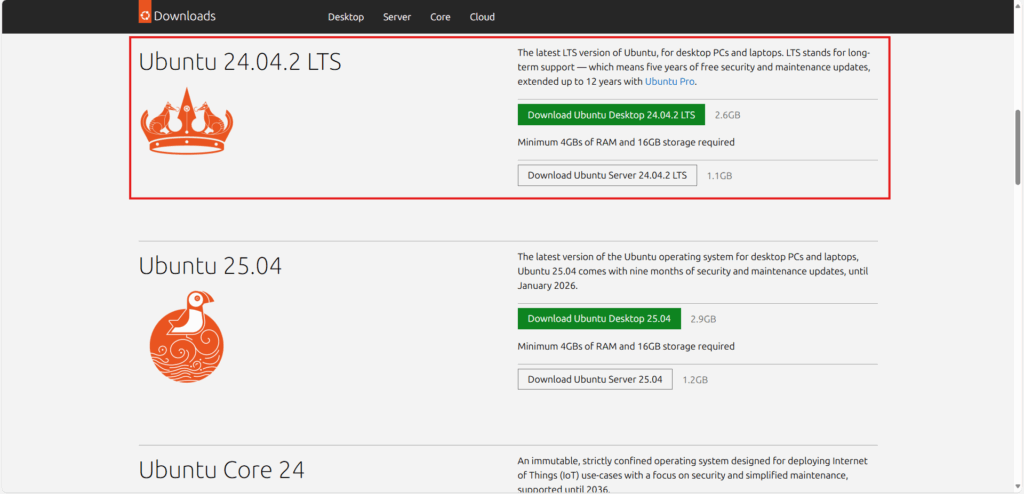Open the Server navigation tab
Viewport: 1024px width, 494px height.
[x=397, y=17]
